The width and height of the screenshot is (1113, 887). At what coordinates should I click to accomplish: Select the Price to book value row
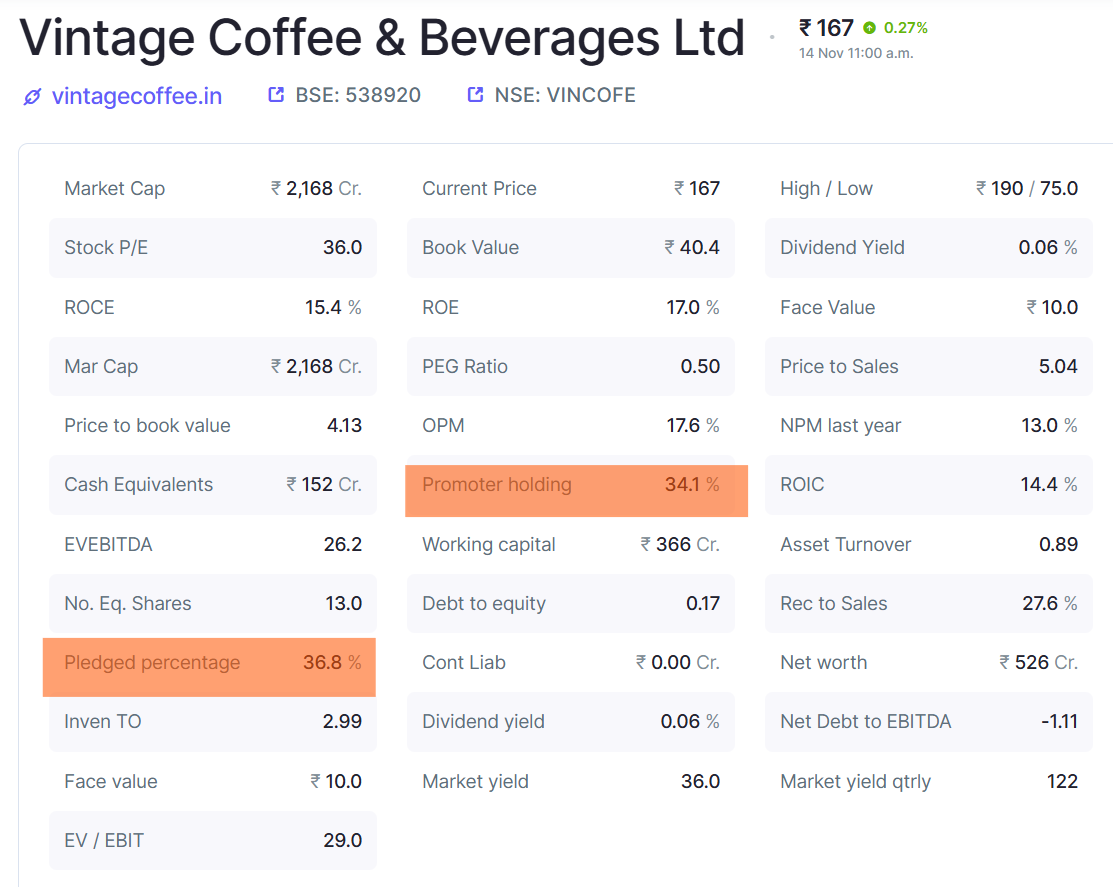pyautogui.click(x=213, y=426)
